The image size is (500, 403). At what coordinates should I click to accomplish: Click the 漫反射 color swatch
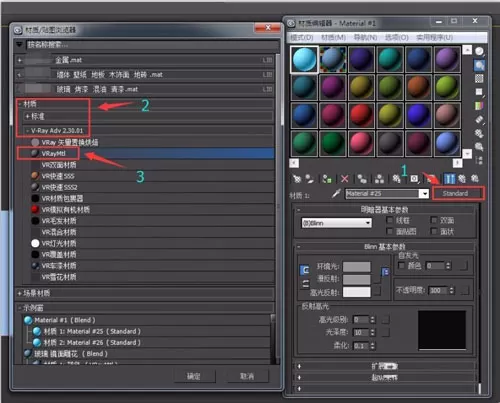coord(357,279)
